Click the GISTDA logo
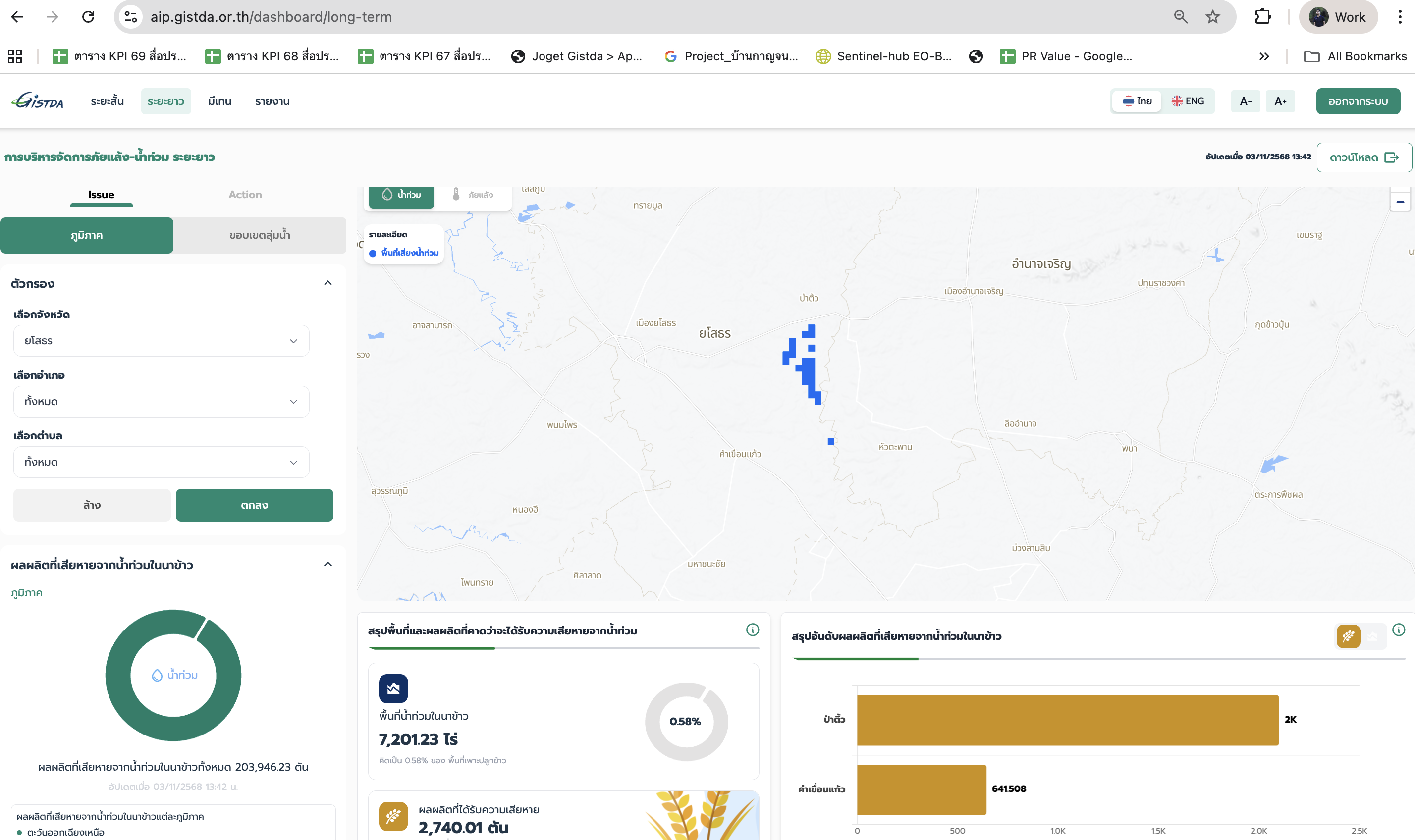The height and width of the screenshot is (840, 1415). click(x=37, y=101)
